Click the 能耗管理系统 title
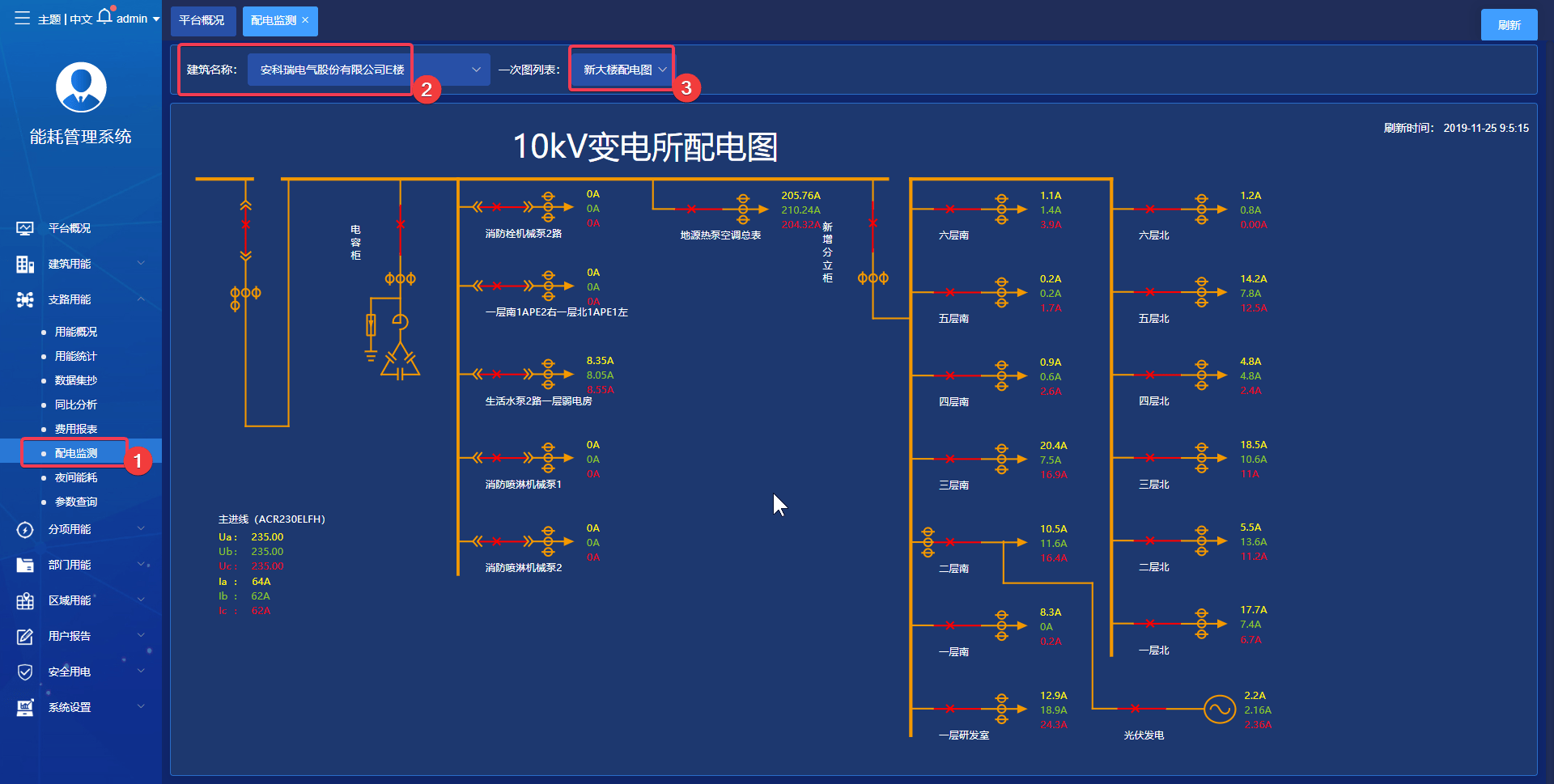 (x=81, y=137)
